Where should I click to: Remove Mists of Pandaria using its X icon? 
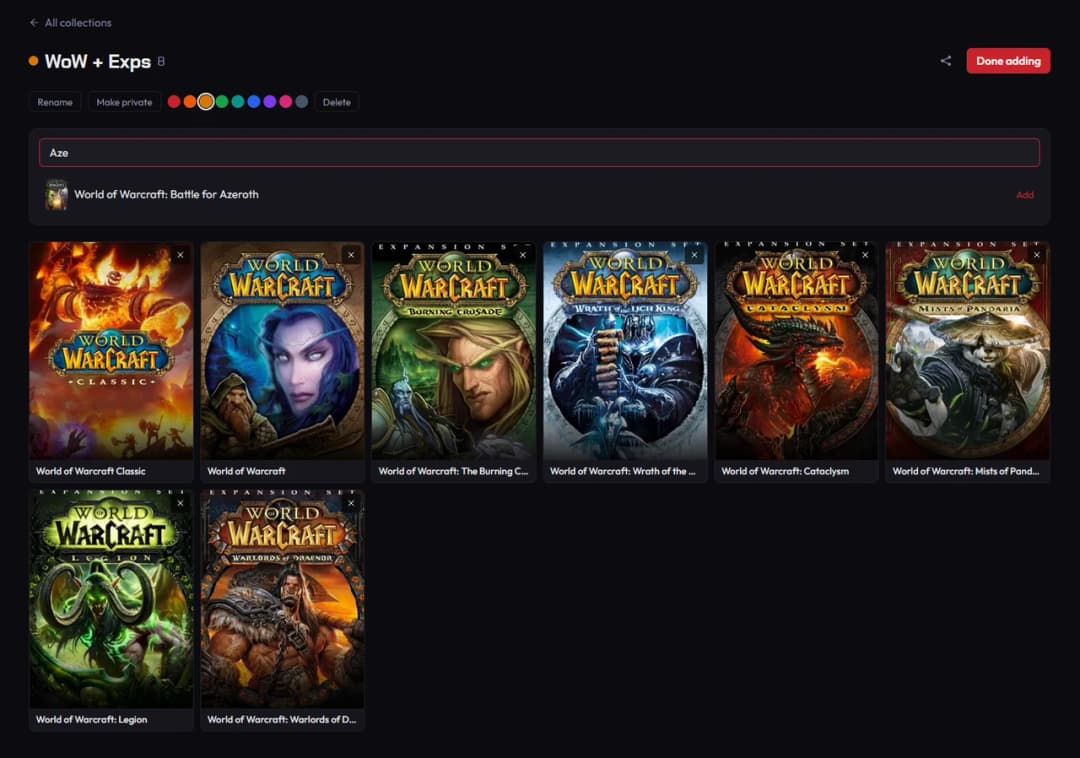1037,255
